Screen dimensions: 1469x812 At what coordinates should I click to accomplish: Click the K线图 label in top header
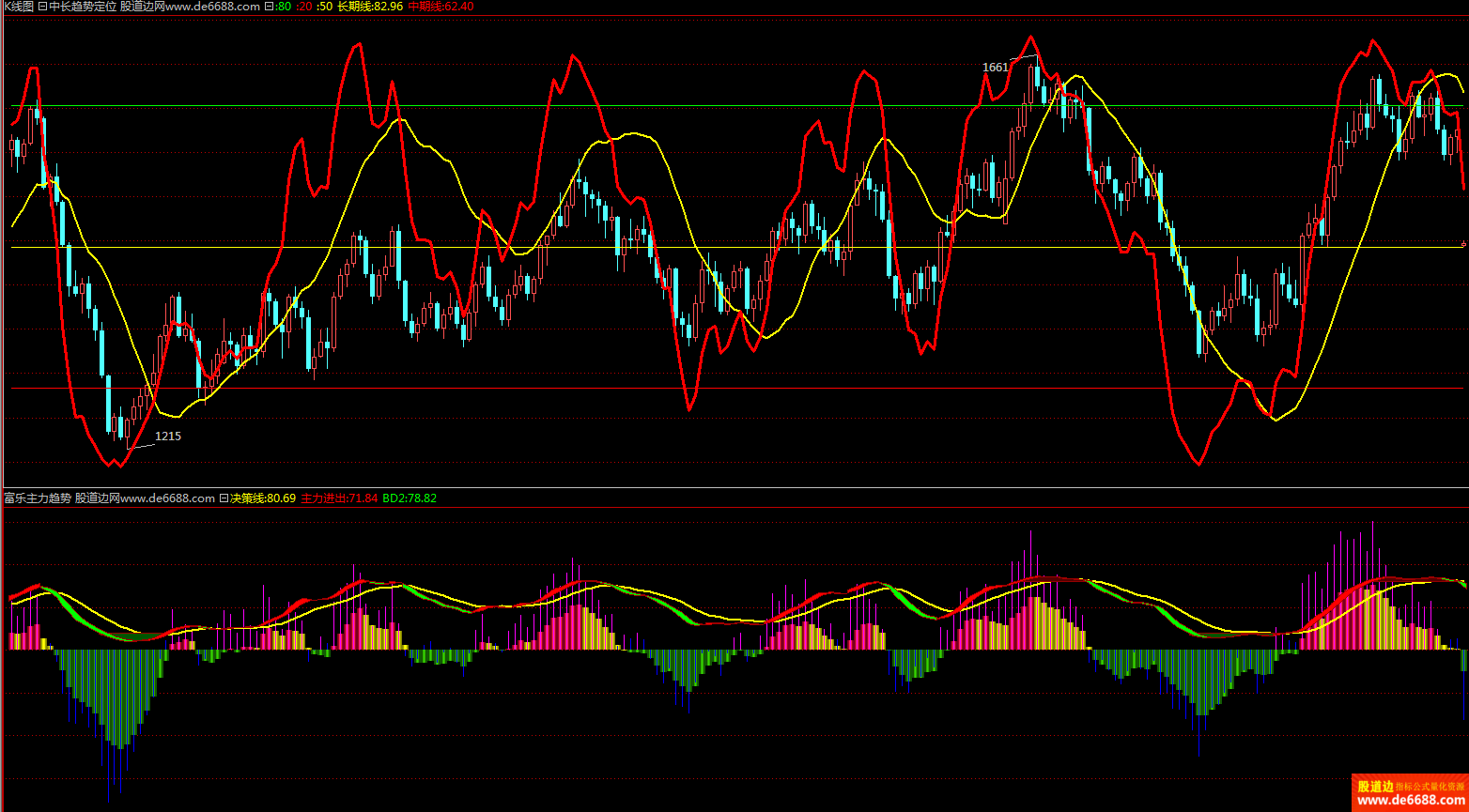18,7
